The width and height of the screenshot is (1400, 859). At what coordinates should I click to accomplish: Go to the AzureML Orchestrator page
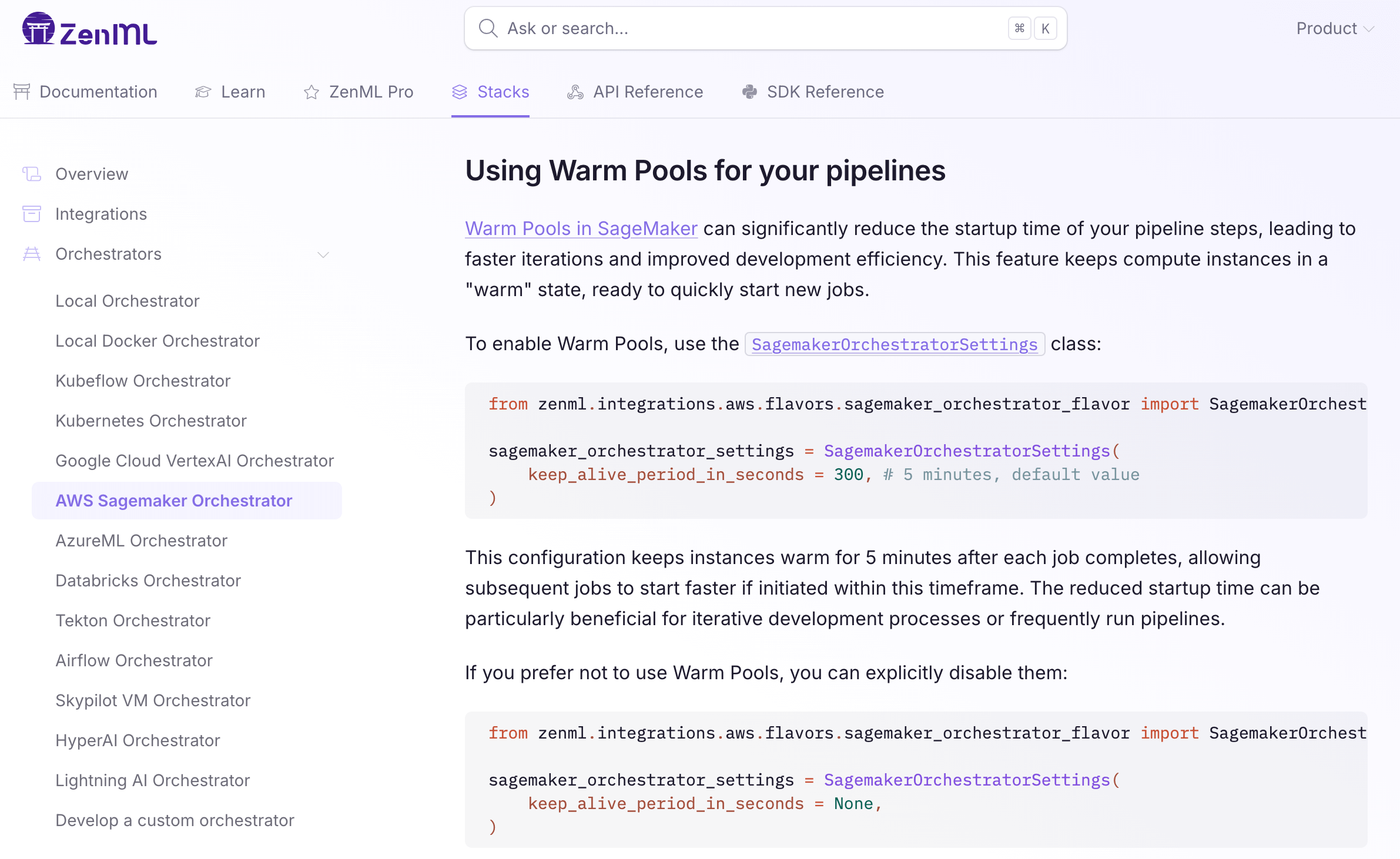[141, 541]
